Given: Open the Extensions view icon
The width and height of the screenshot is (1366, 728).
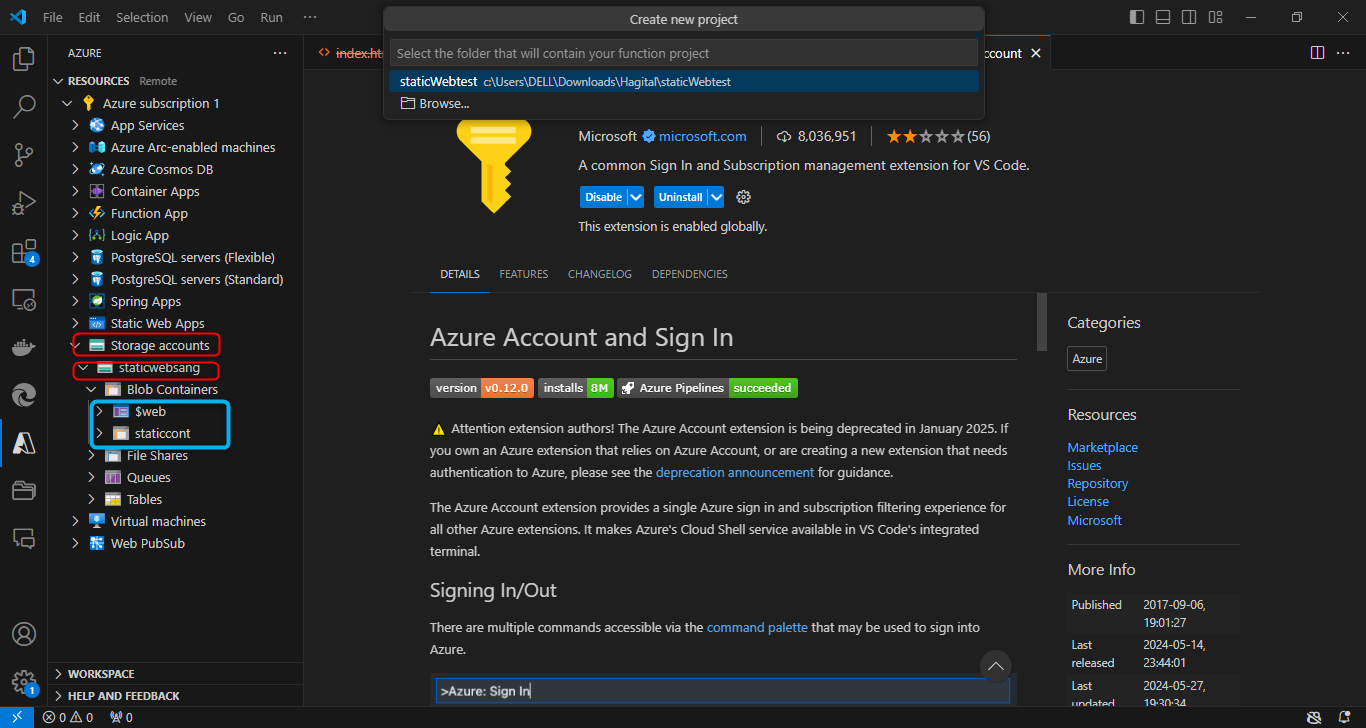Looking at the screenshot, I should [23, 252].
